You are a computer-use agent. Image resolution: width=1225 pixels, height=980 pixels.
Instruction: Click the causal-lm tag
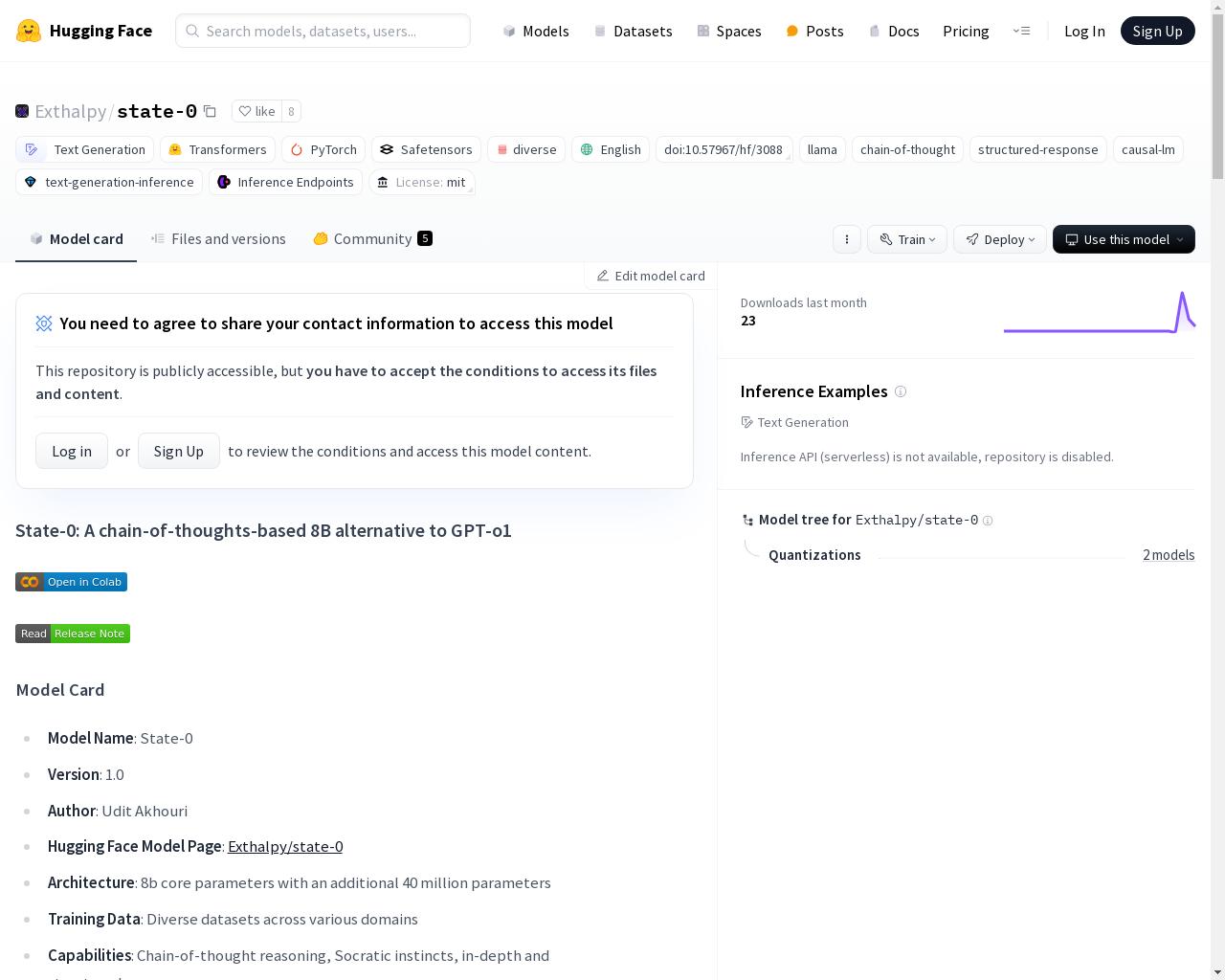1148,149
